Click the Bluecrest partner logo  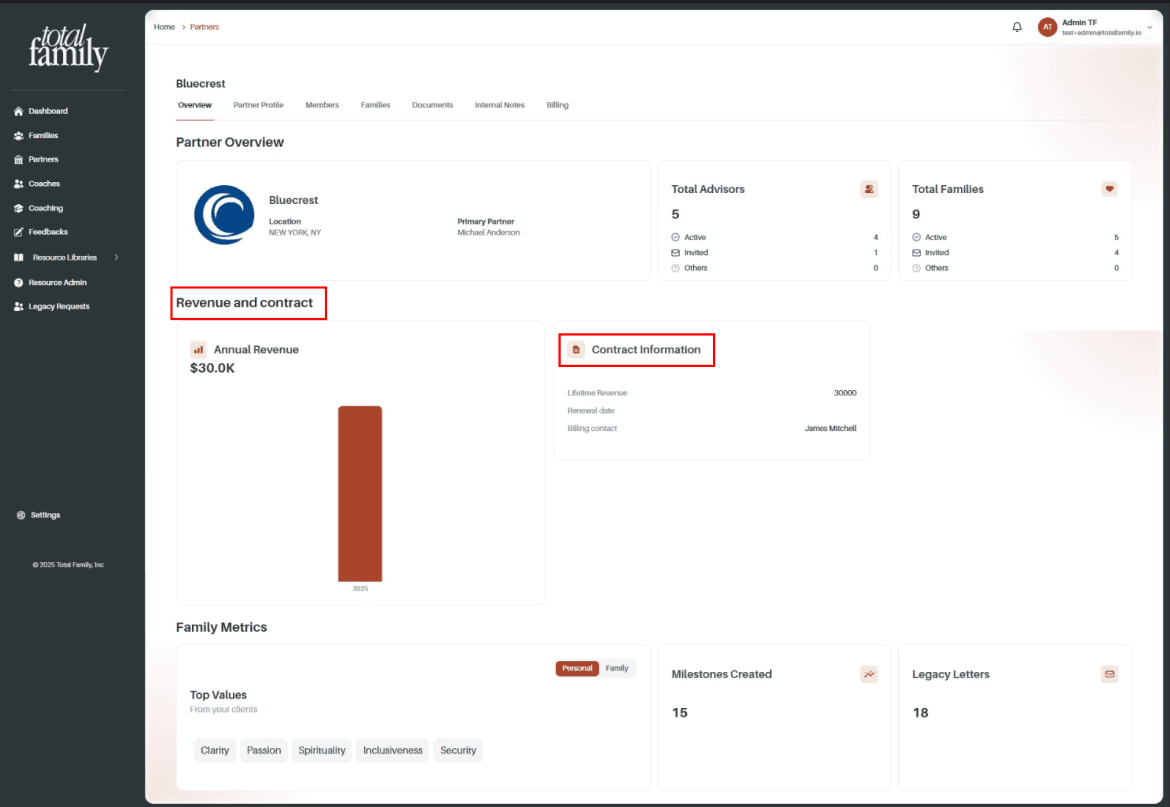(224, 215)
